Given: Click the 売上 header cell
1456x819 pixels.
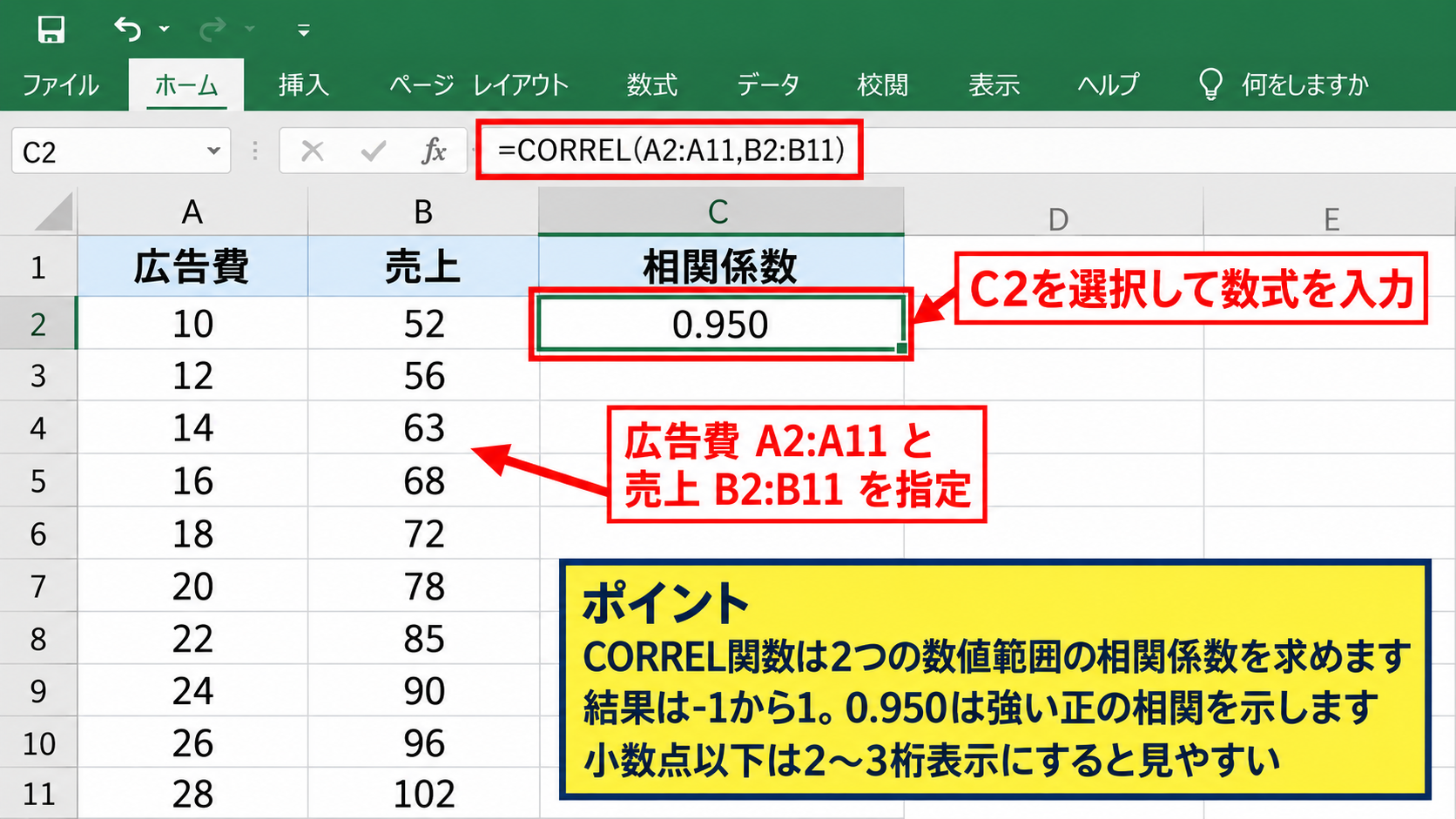Looking at the screenshot, I should [423, 266].
